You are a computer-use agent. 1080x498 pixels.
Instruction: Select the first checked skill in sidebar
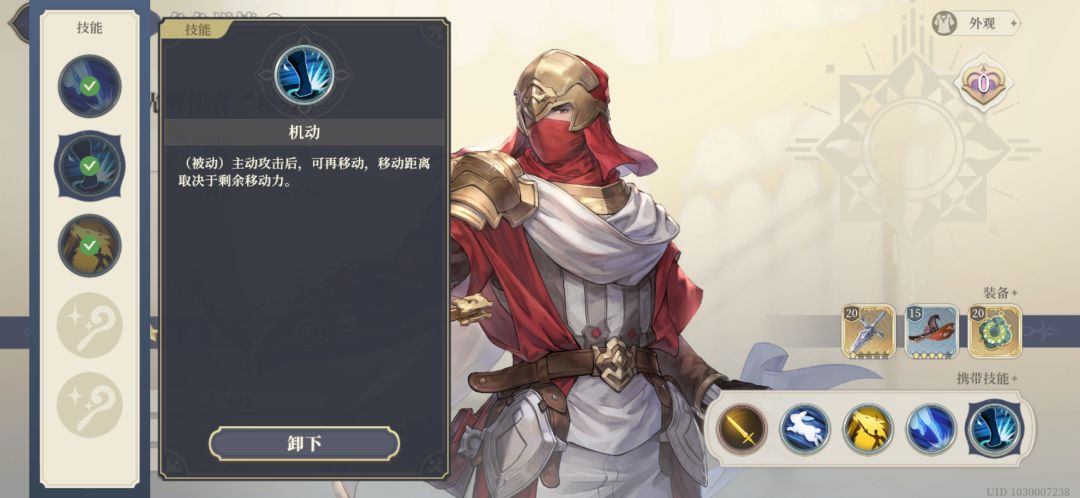pos(90,86)
